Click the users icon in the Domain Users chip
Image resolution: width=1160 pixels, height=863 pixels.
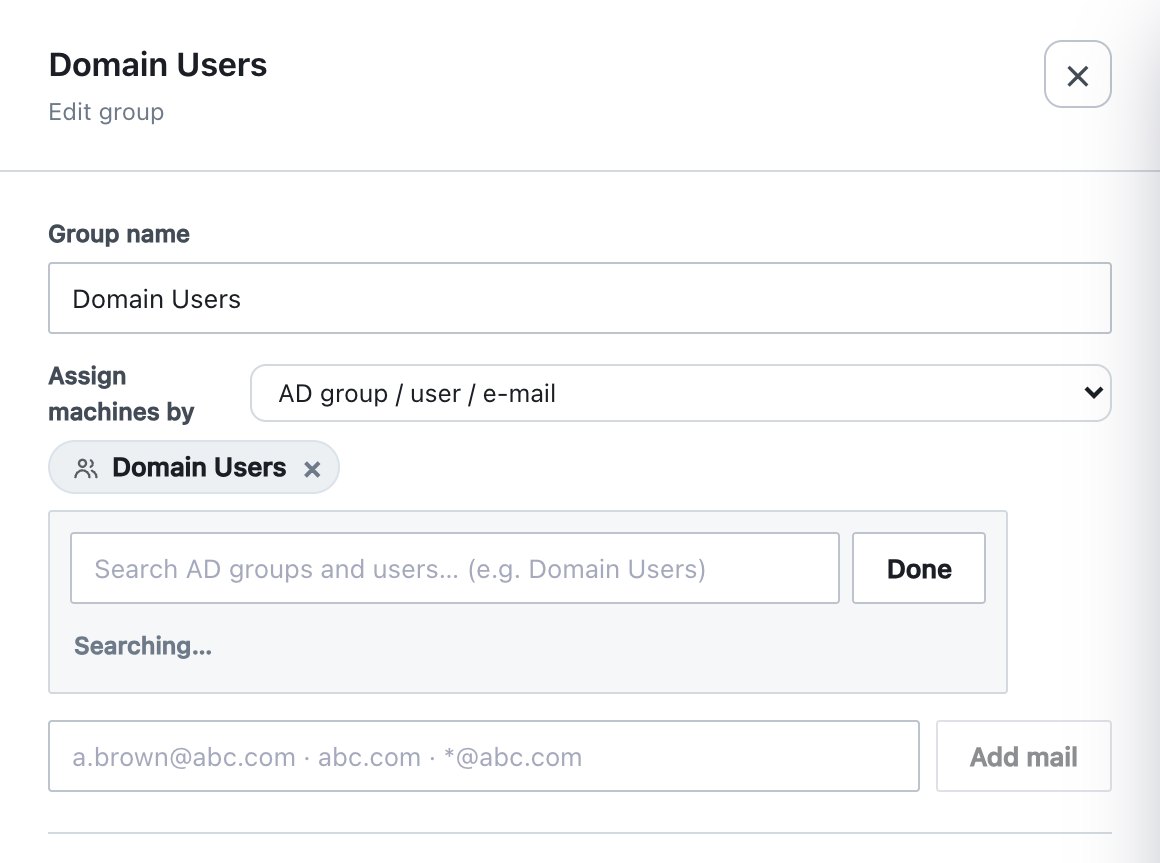[x=86, y=468]
